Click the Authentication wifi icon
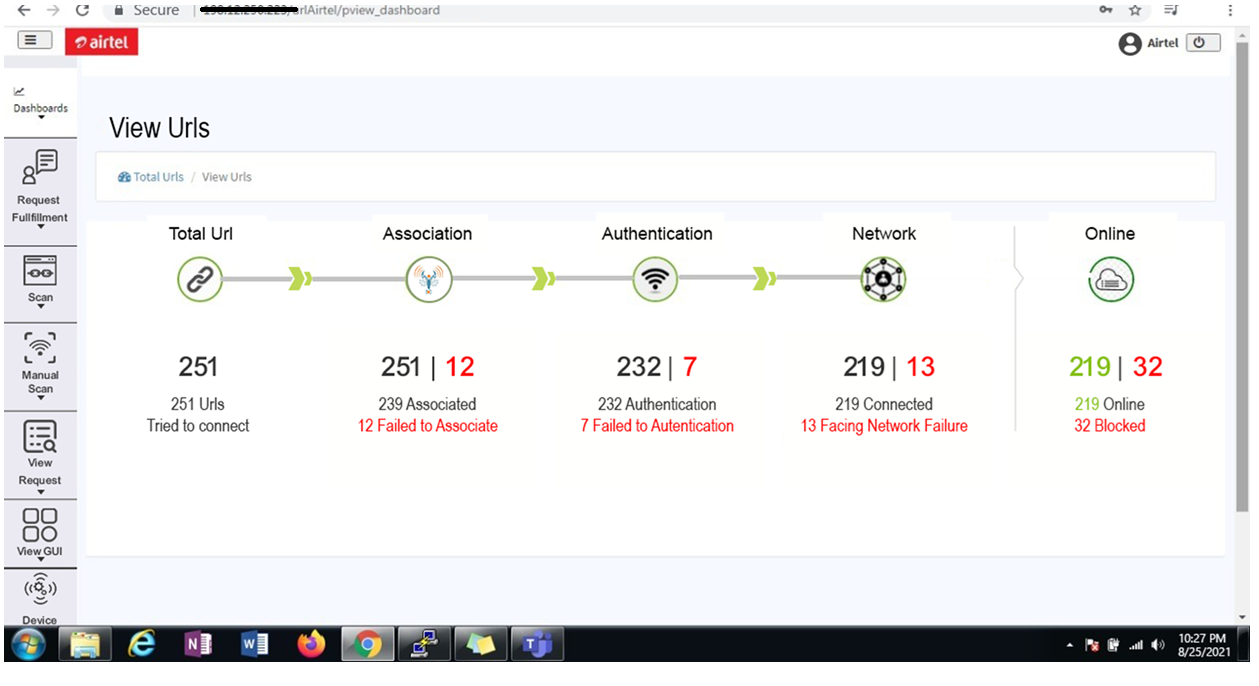The height and width of the screenshot is (686, 1259). pyautogui.click(x=655, y=279)
